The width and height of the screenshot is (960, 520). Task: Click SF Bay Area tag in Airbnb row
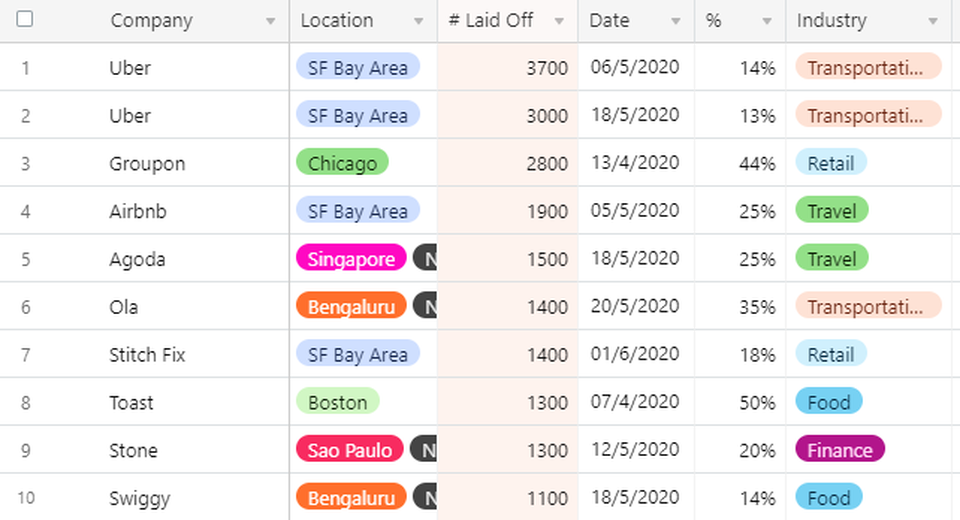(358, 210)
